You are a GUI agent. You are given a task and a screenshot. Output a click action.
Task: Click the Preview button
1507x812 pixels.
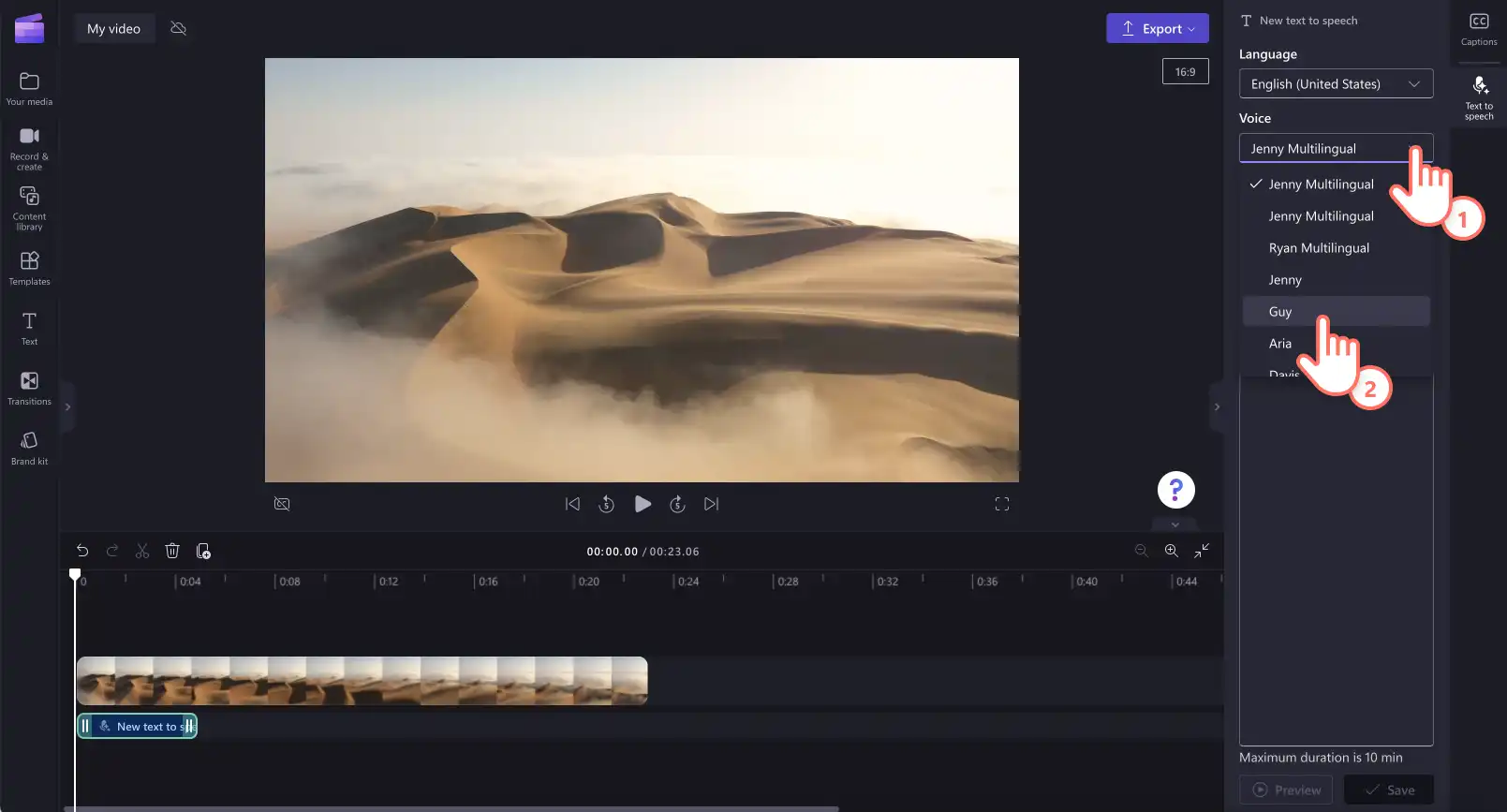click(x=1287, y=790)
